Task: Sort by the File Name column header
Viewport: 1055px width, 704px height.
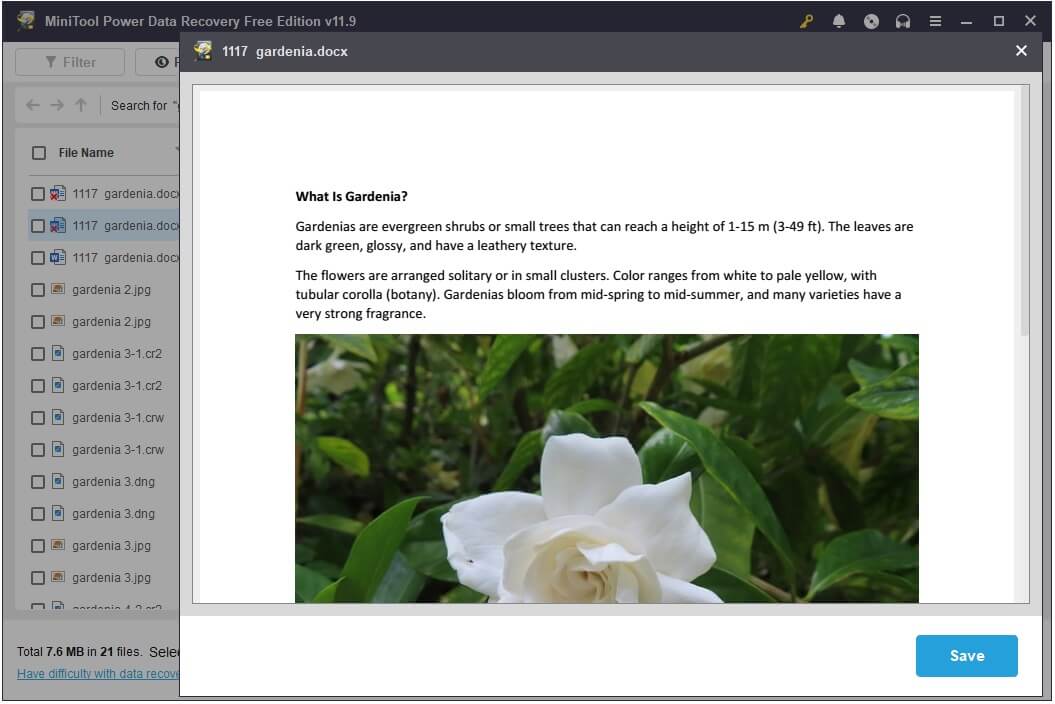Action: coord(86,153)
